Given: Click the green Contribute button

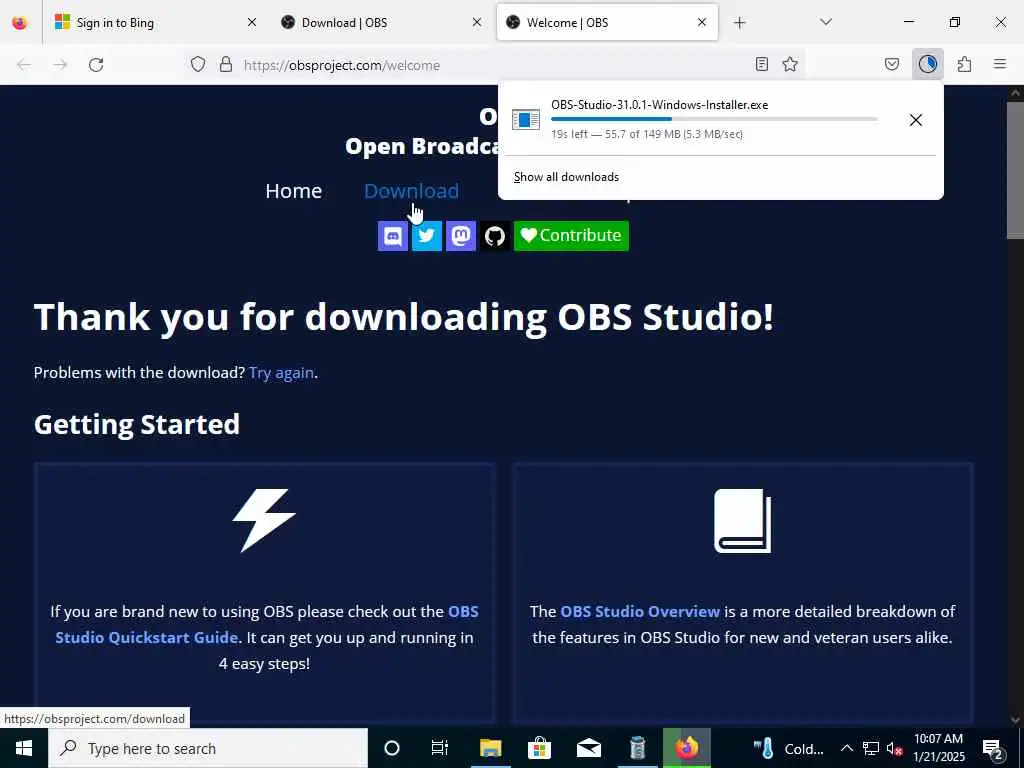Looking at the screenshot, I should [571, 236].
